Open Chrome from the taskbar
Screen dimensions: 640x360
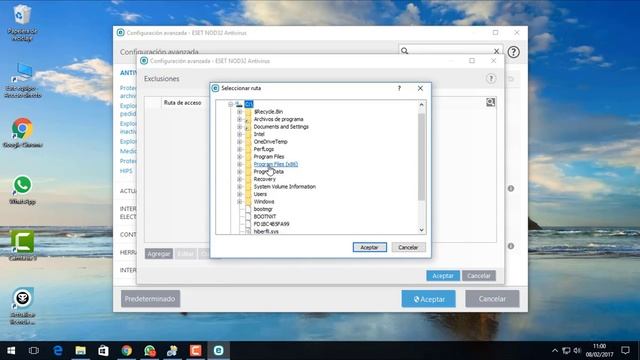pos(127,351)
